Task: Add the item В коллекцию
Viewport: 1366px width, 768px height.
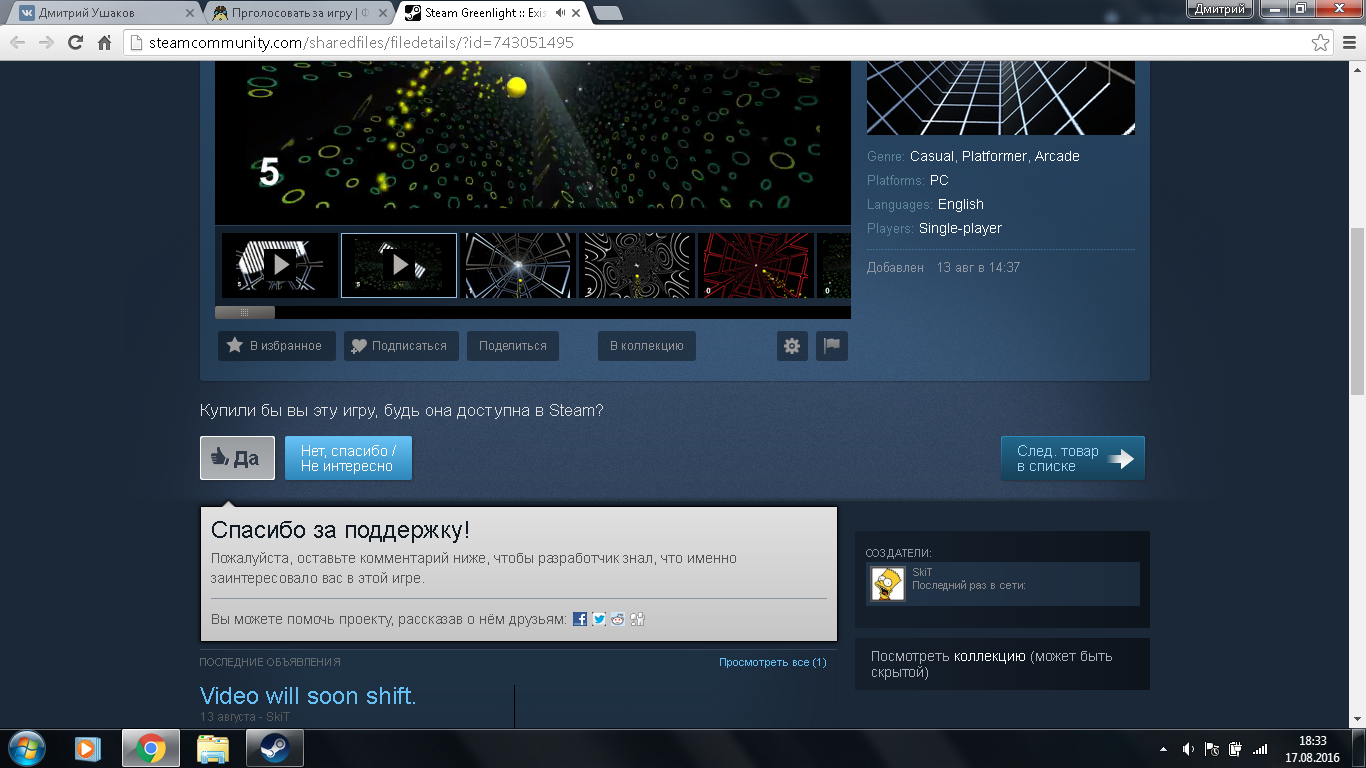Action: [x=647, y=346]
